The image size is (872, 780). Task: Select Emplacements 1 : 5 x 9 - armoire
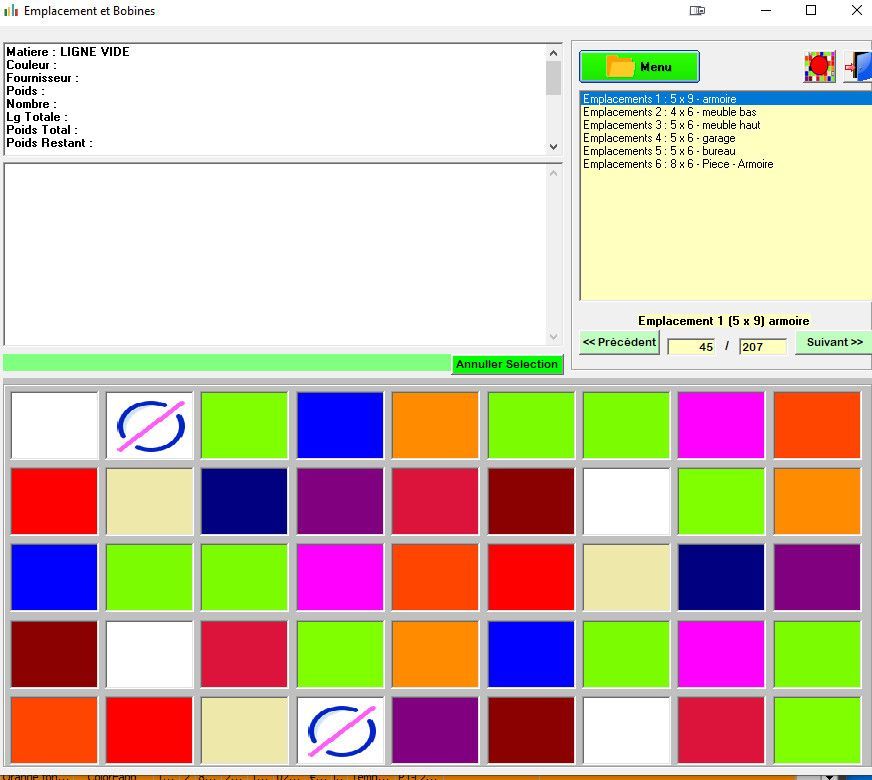click(x=726, y=99)
